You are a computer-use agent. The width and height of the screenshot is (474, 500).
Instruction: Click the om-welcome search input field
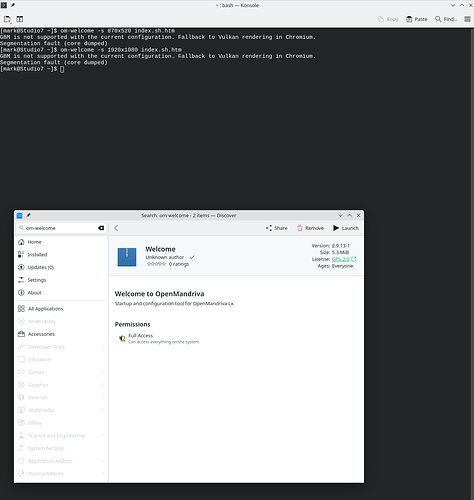pyautogui.click(x=61, y=228)
